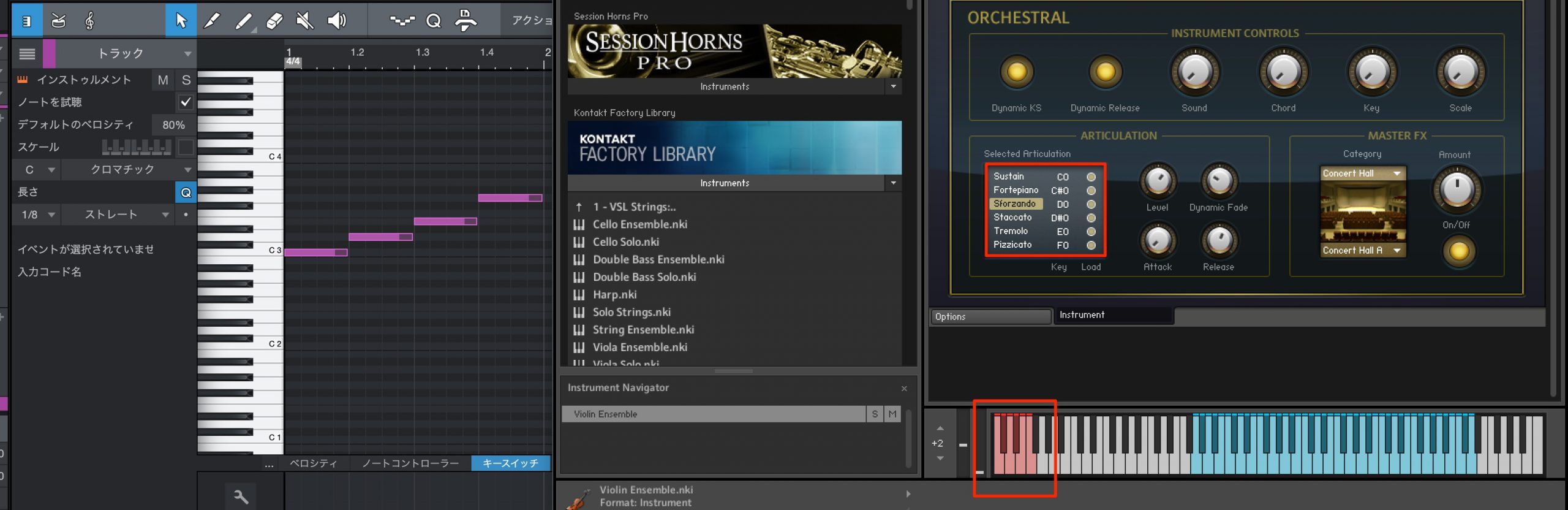Switch to drum editor view icon
1568x510 pixels.
[58, 21]
